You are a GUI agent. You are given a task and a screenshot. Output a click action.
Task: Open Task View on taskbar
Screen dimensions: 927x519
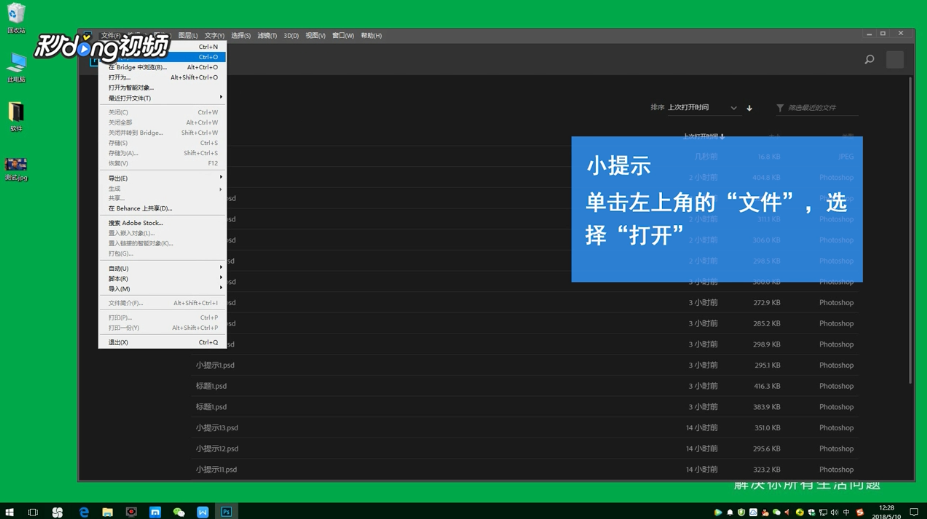[33, 512]
